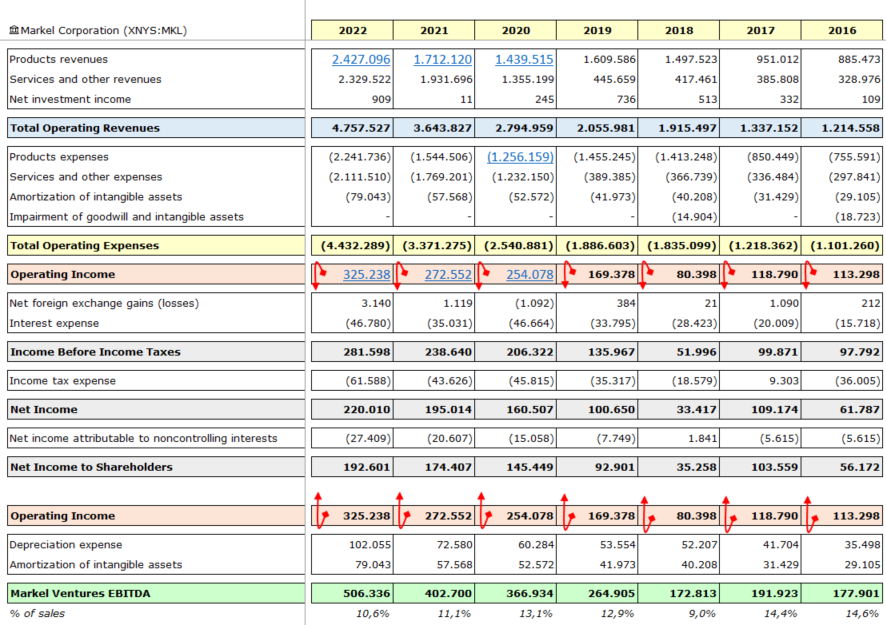Select the Markel Corporation (XNYS:MKL) title
Image resolution: width=886 pixels, height=625 pixels.
pyautogui.click(x=103, y=31)
